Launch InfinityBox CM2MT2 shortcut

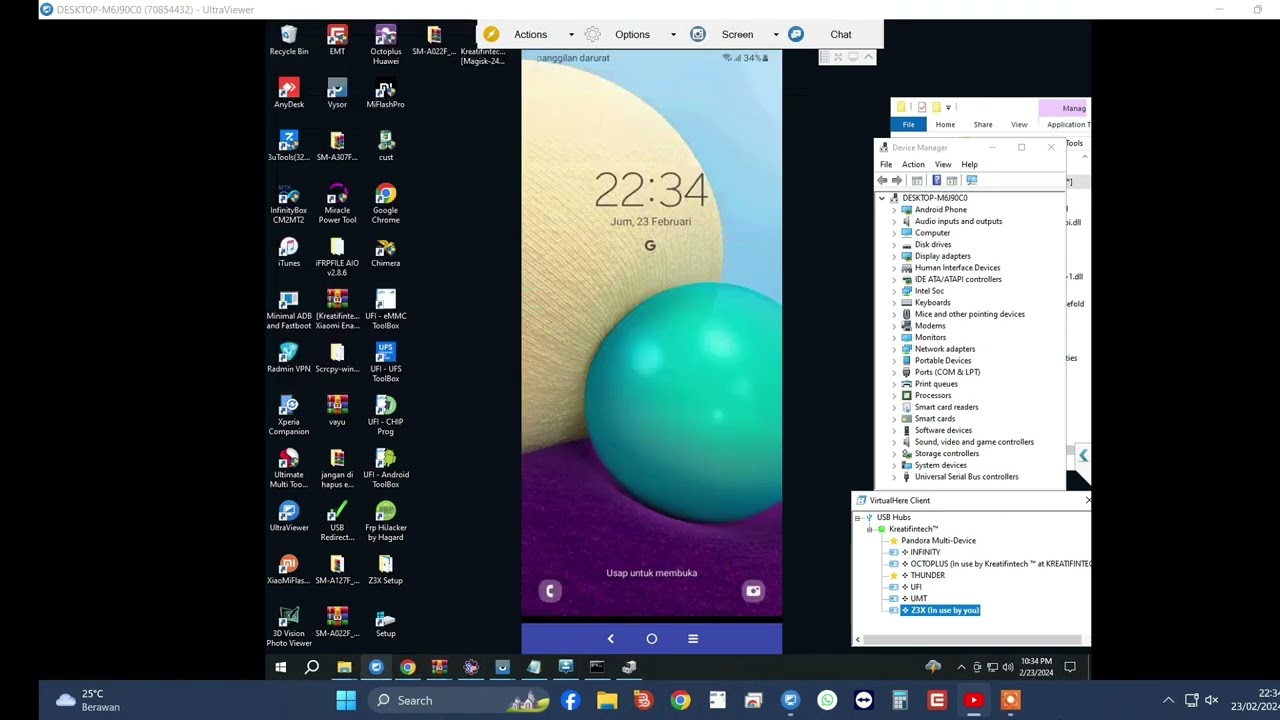click(288, 205)
